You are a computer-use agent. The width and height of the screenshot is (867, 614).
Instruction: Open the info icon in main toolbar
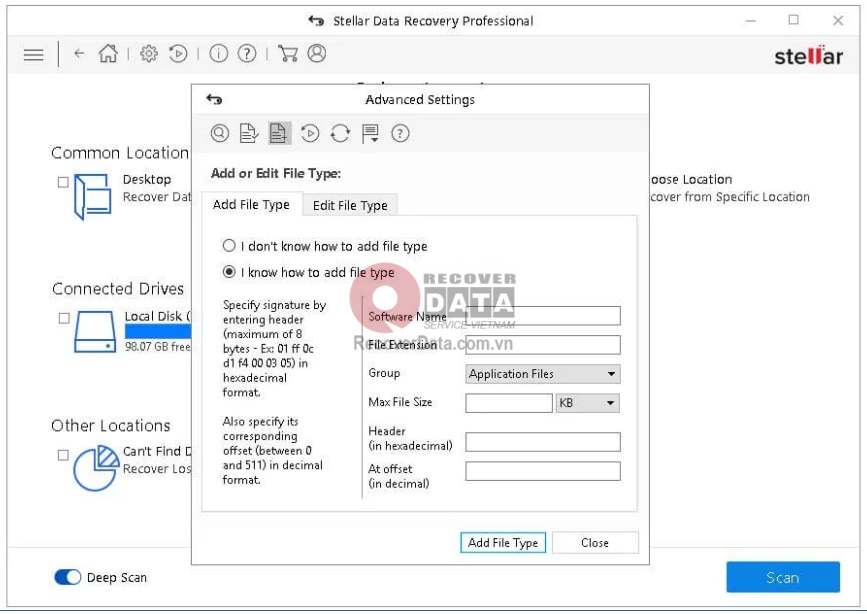coord(218,54)
